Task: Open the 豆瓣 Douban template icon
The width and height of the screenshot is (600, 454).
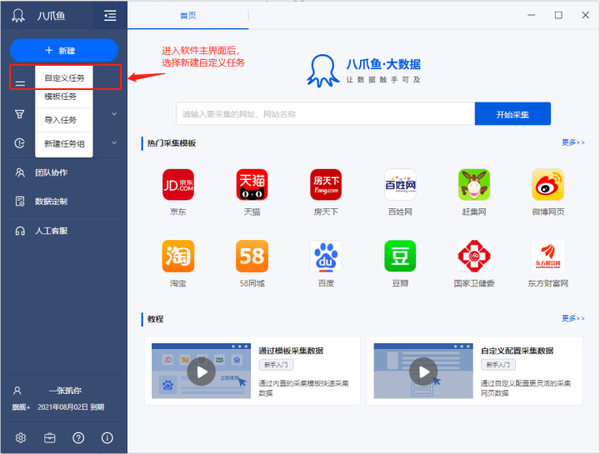Action: [x=400, y=256]
